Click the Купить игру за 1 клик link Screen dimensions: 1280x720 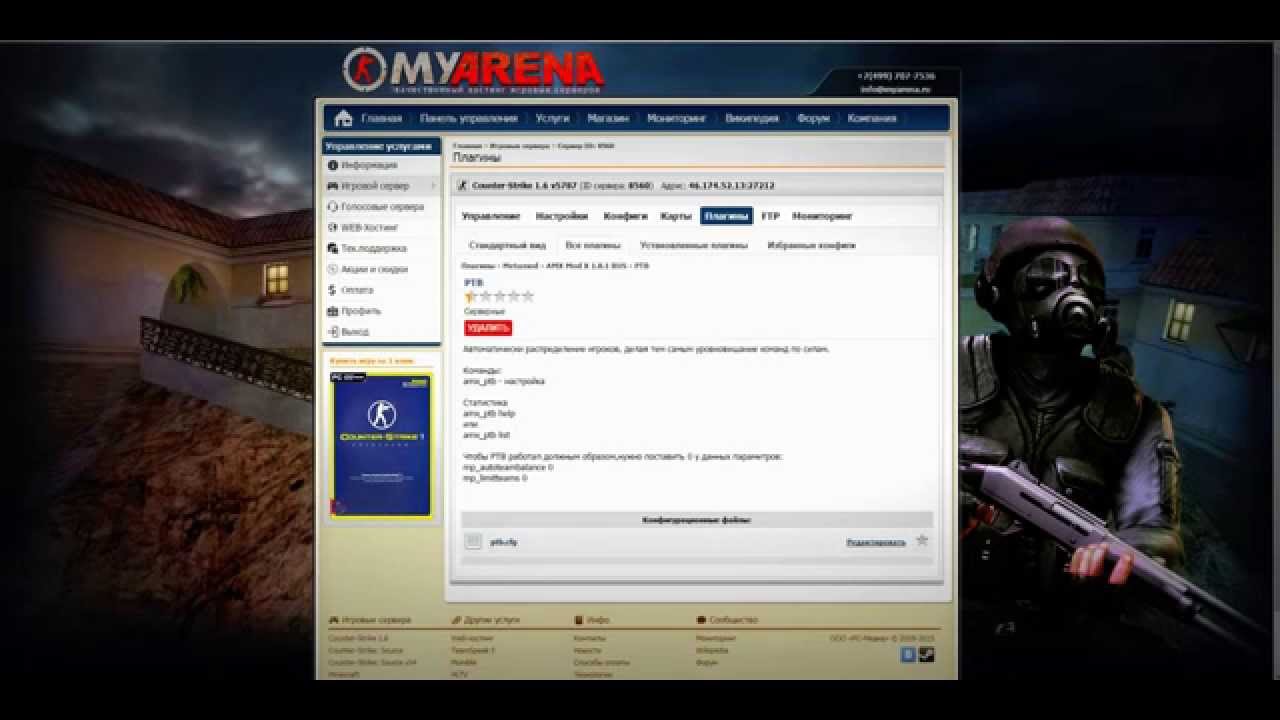372,360
